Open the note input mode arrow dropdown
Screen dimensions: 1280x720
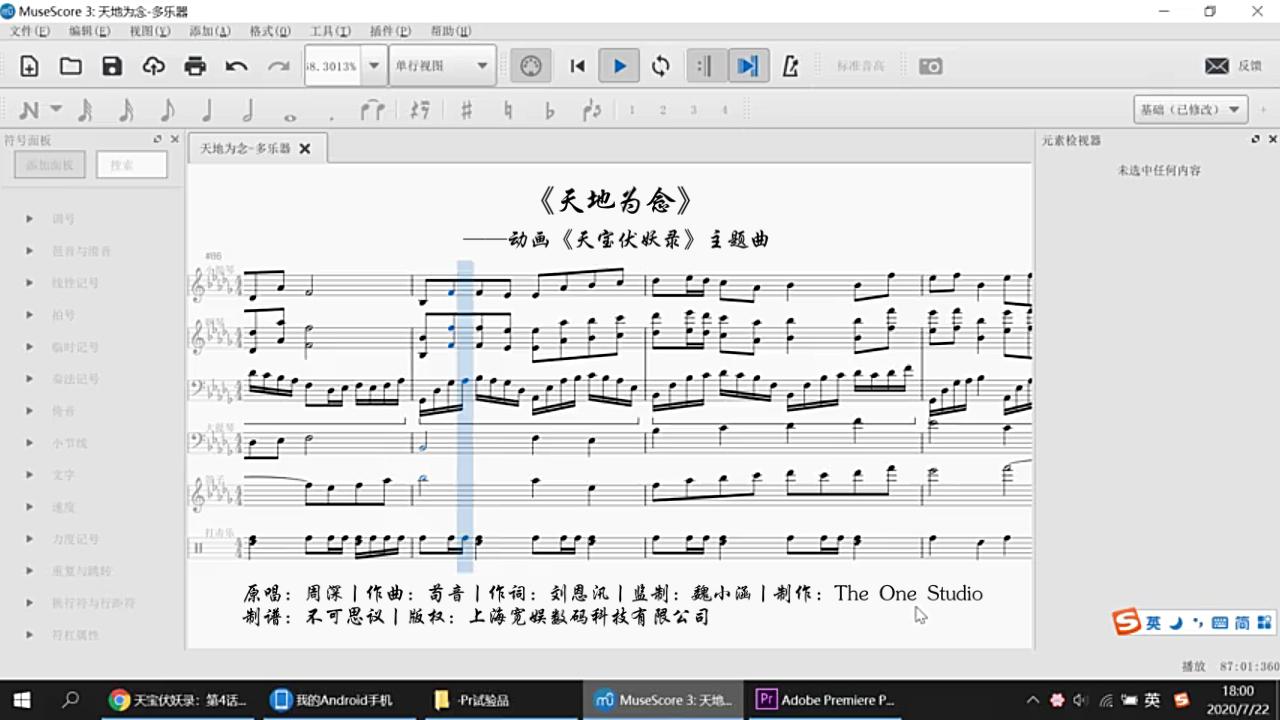tap(56, 110)
